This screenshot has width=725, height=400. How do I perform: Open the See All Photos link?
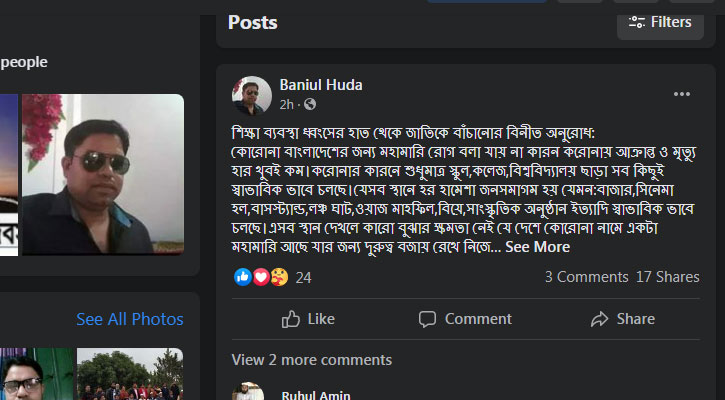[x=130, y=319]
